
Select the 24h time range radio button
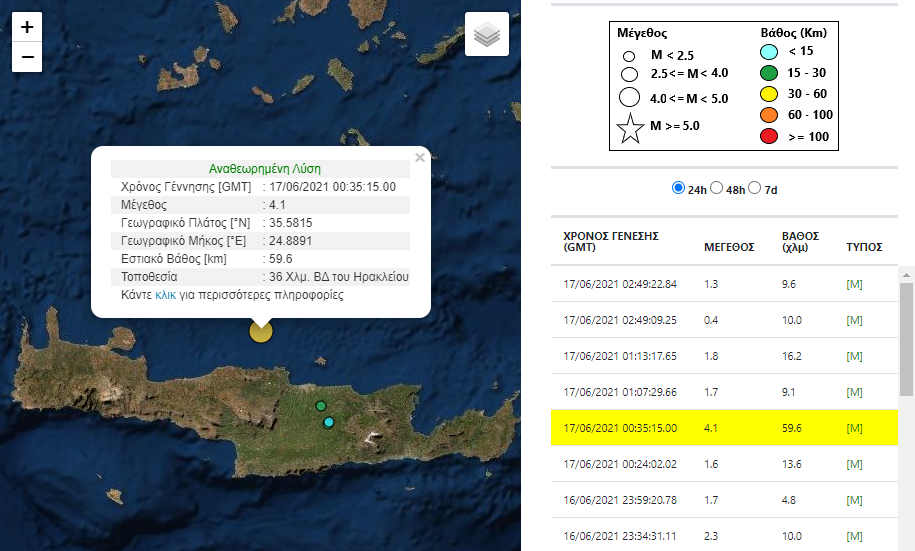point(678,188)
